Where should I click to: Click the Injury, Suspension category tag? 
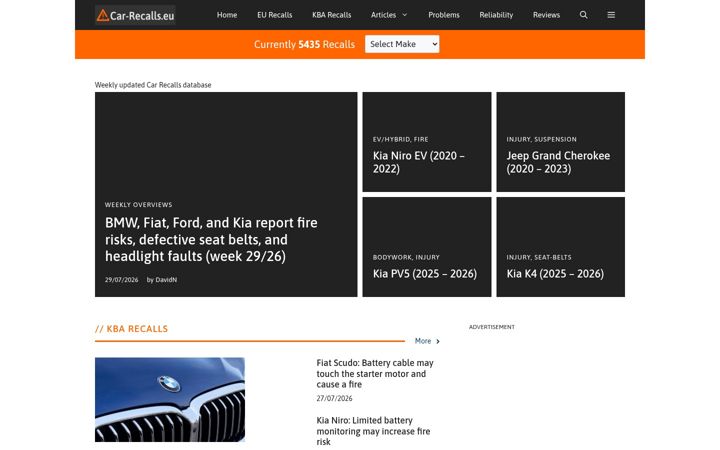click(x=541, y=139)
